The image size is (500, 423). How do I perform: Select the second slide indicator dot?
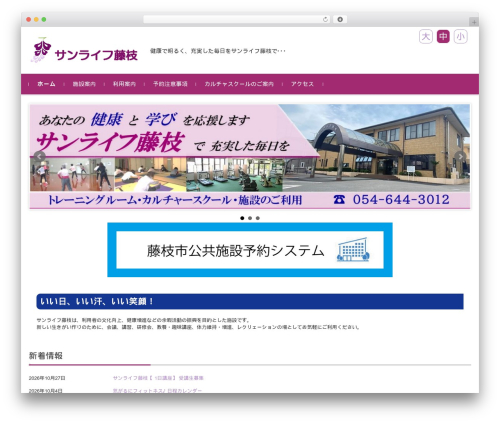250,218
